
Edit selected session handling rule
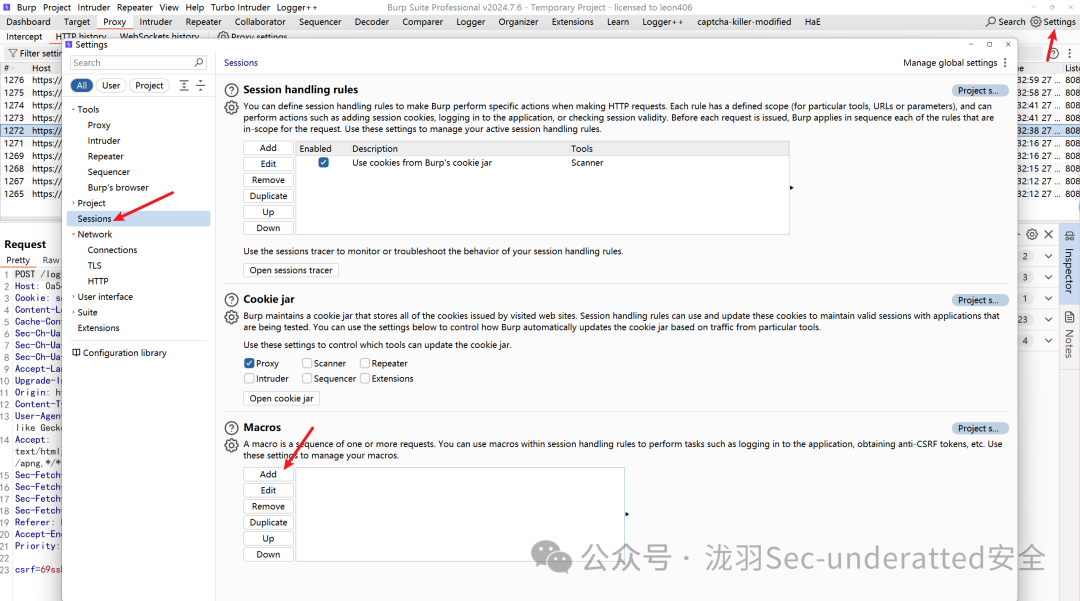point(268,164)
